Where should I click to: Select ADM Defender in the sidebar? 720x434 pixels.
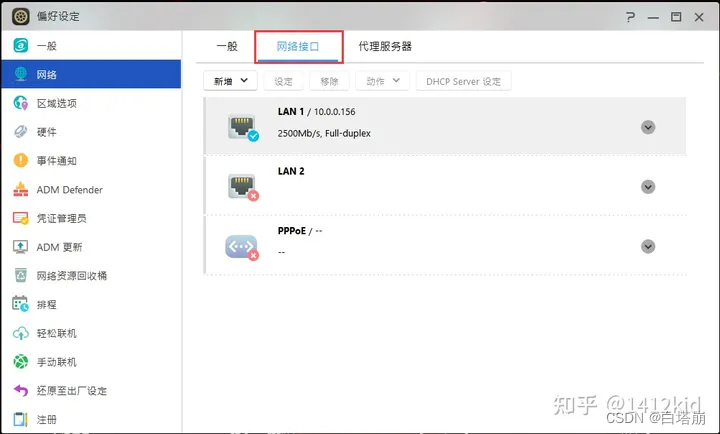(x=91, y=190)
